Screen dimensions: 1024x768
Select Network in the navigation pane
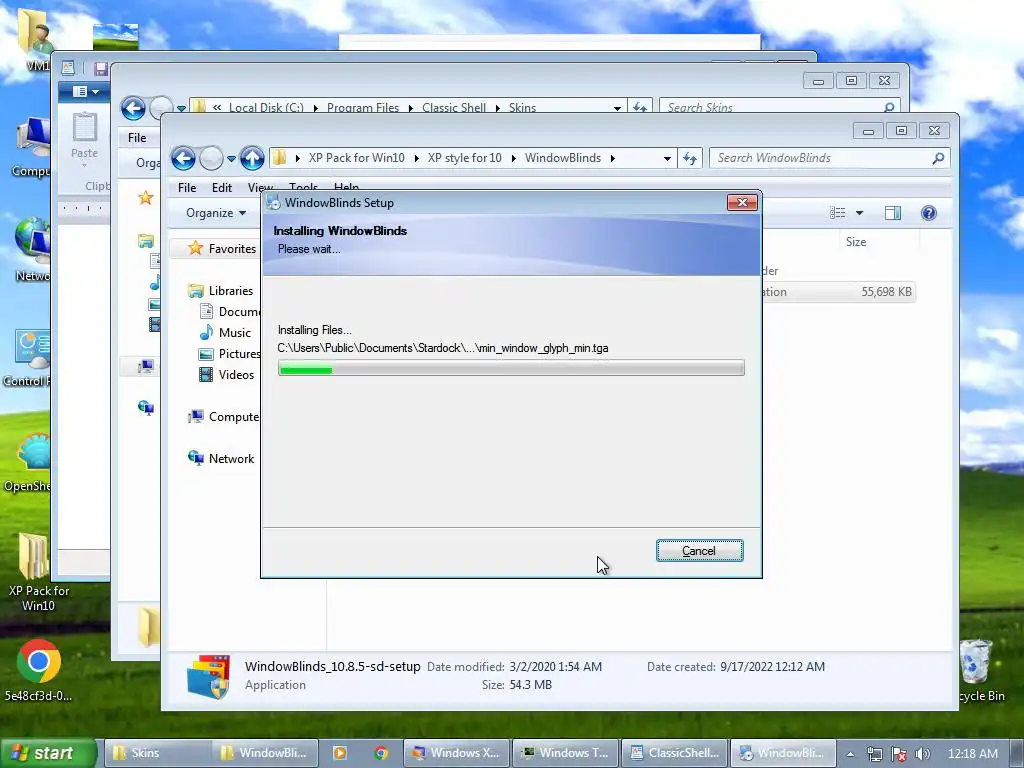pos(221,458)
